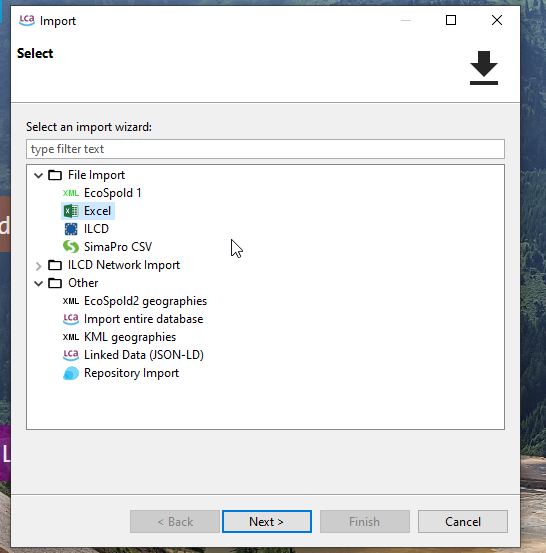Select the ILCD blue icon

coord(71,229)
